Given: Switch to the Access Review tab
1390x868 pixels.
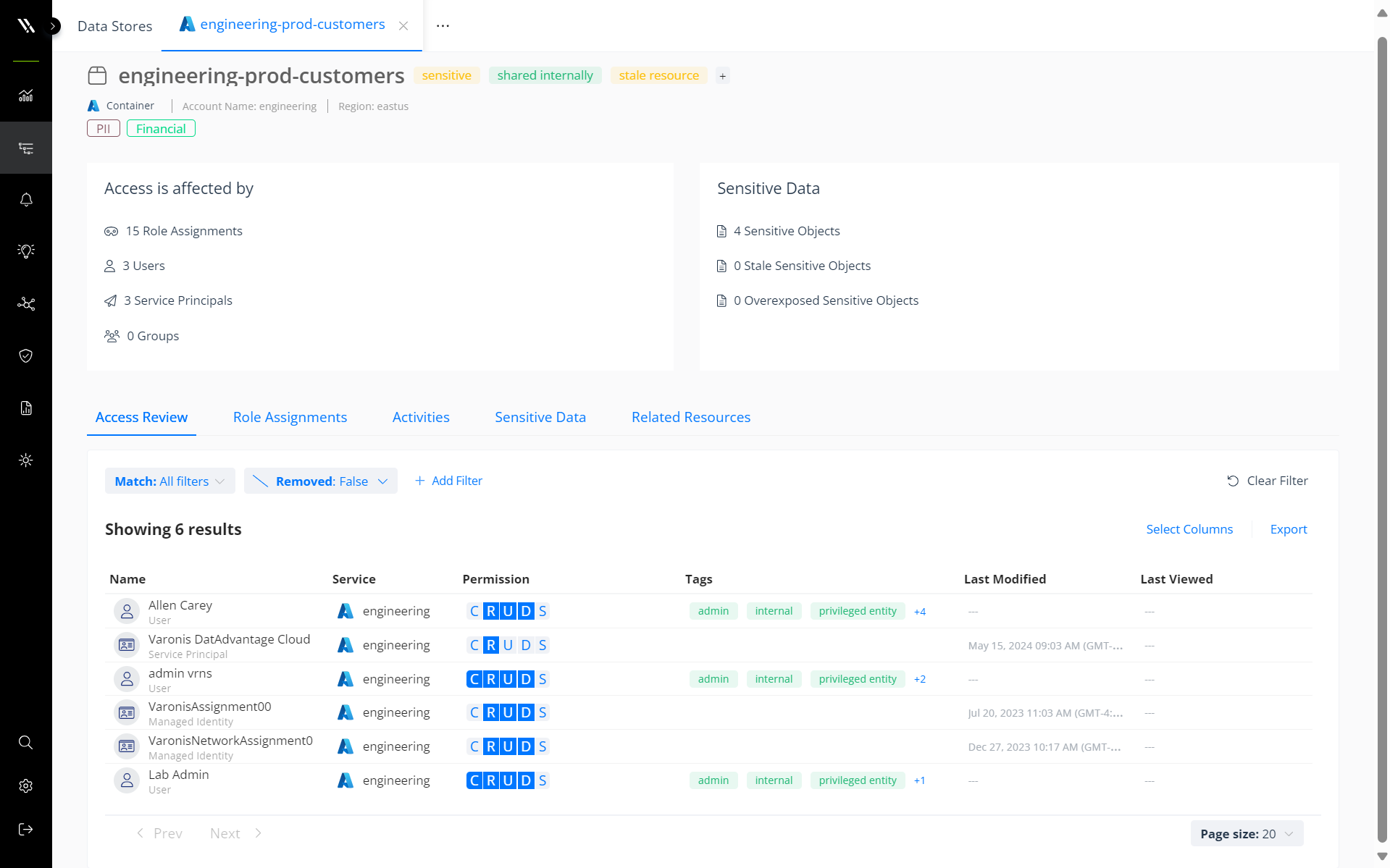Looking at the screenshot, I should click(141, 417).
